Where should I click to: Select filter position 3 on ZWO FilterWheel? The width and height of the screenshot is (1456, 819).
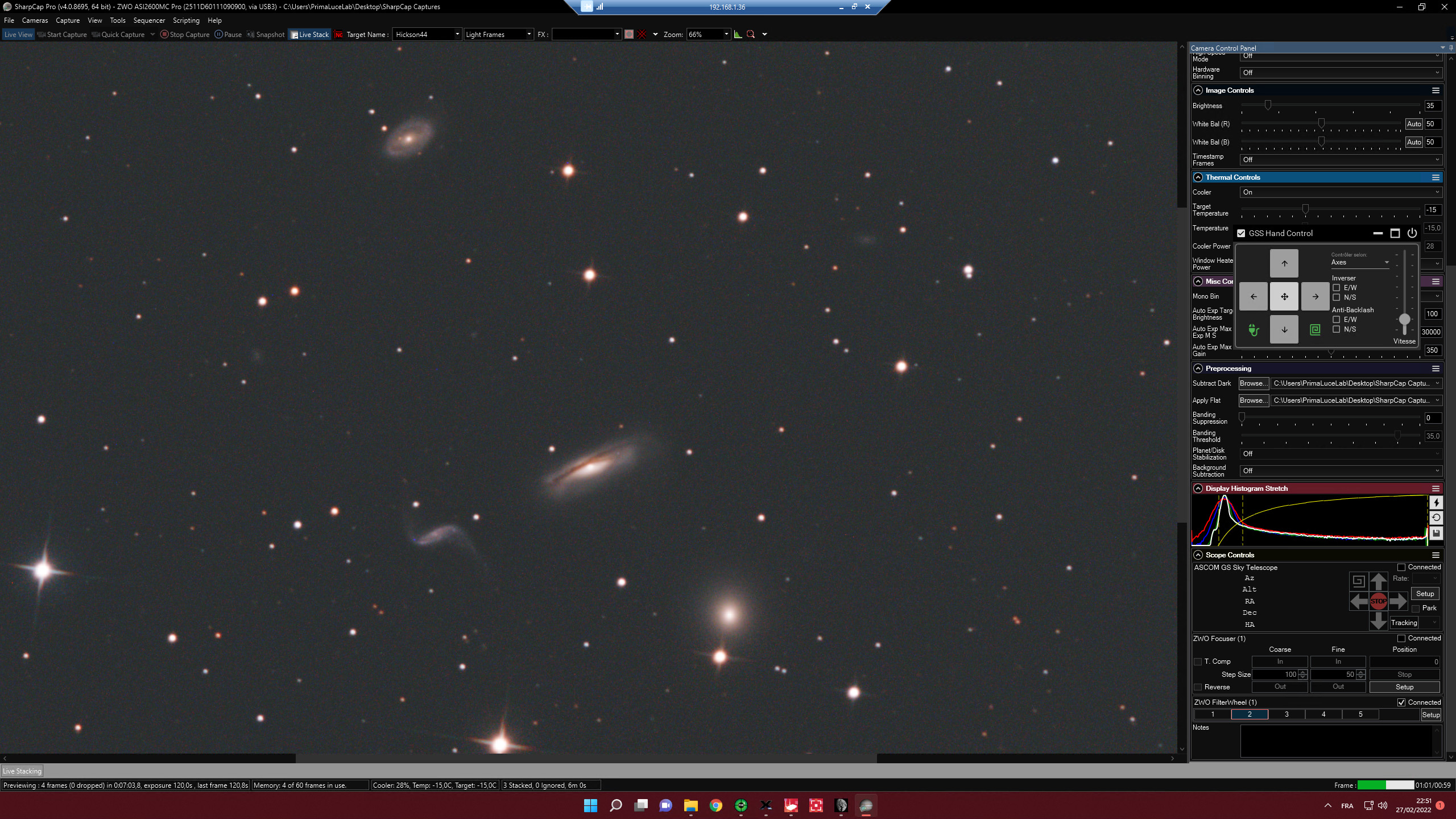(x=1287, y=715)
